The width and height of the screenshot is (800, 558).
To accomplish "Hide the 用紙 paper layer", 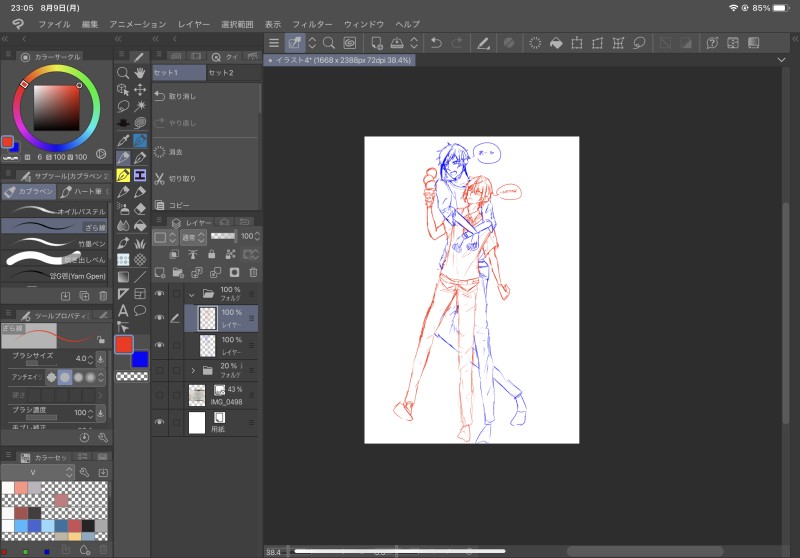I will [x=159, y=422].
